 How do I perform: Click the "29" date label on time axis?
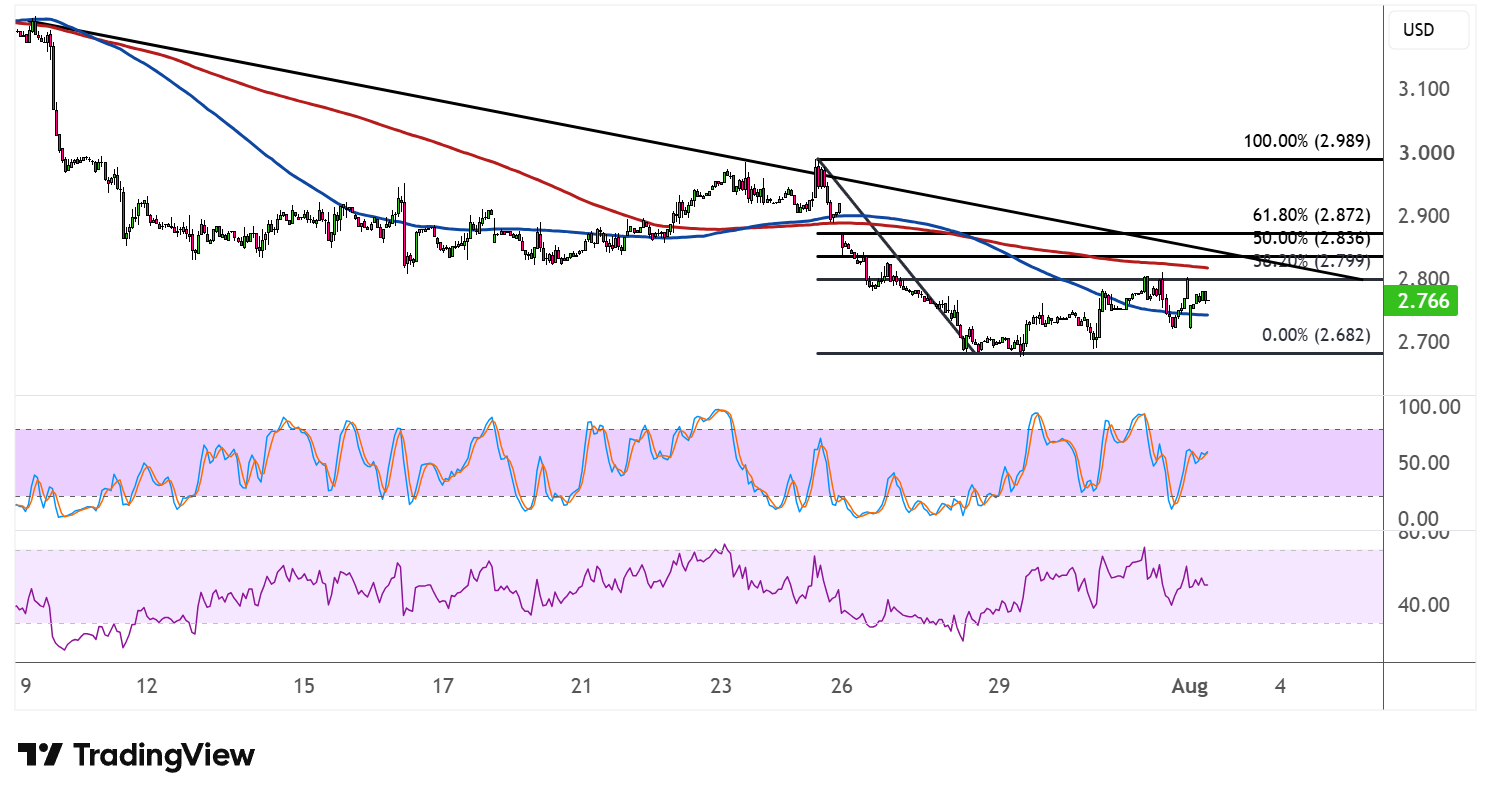coord(999,687)
